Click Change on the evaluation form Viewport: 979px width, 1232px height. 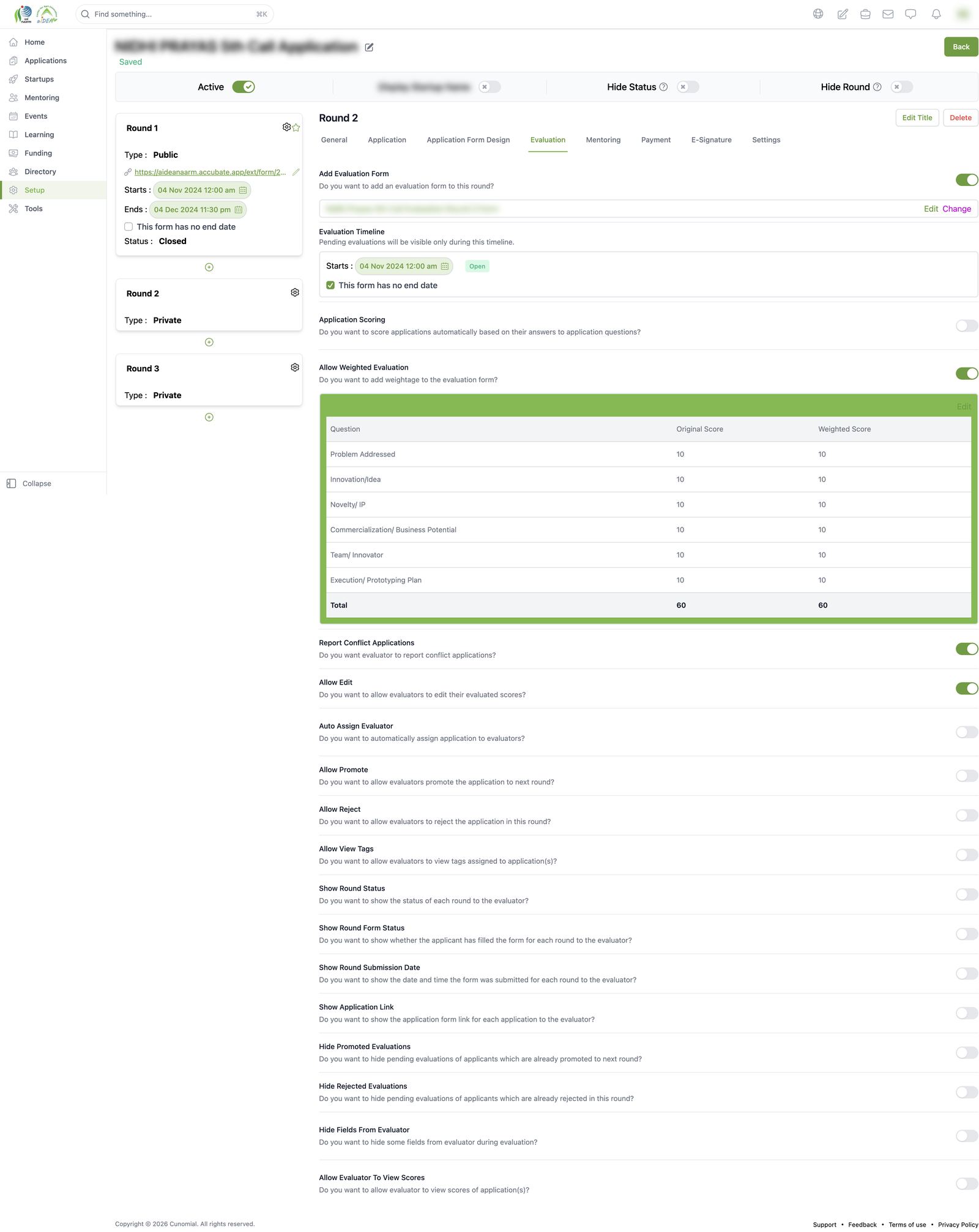[956, 209]
